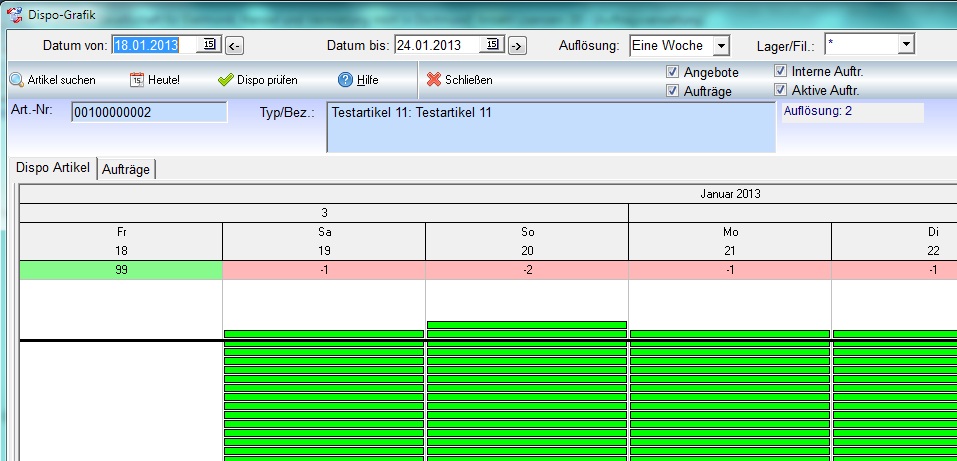
Task: Select the So 20 day column header
Action: click(527, 241)
